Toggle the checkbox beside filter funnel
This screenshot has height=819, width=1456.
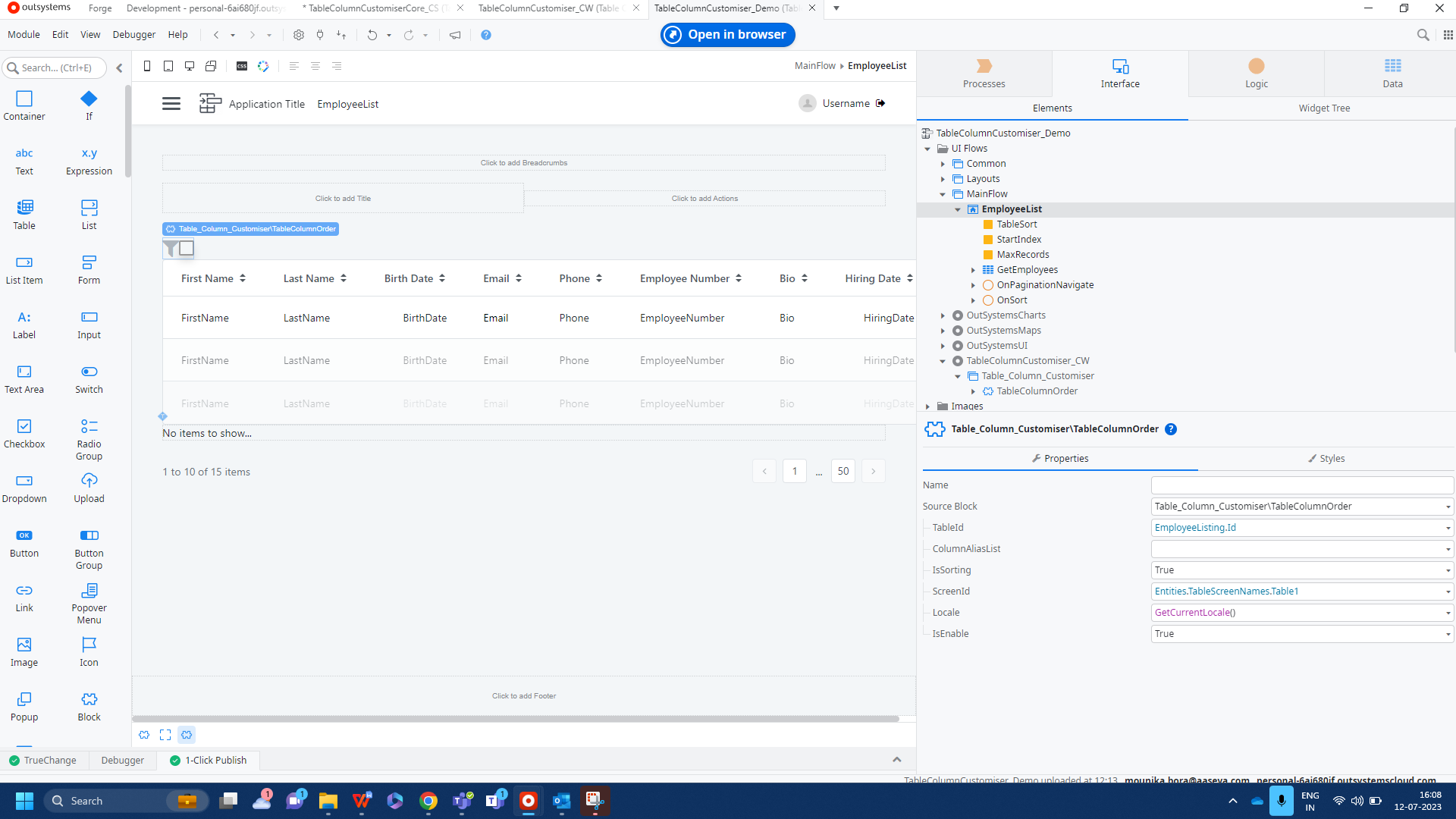click(187, 248)
